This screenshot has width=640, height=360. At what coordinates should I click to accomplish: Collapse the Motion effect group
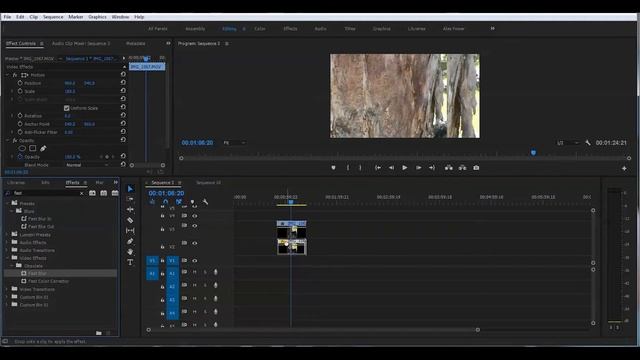[7, 75]
